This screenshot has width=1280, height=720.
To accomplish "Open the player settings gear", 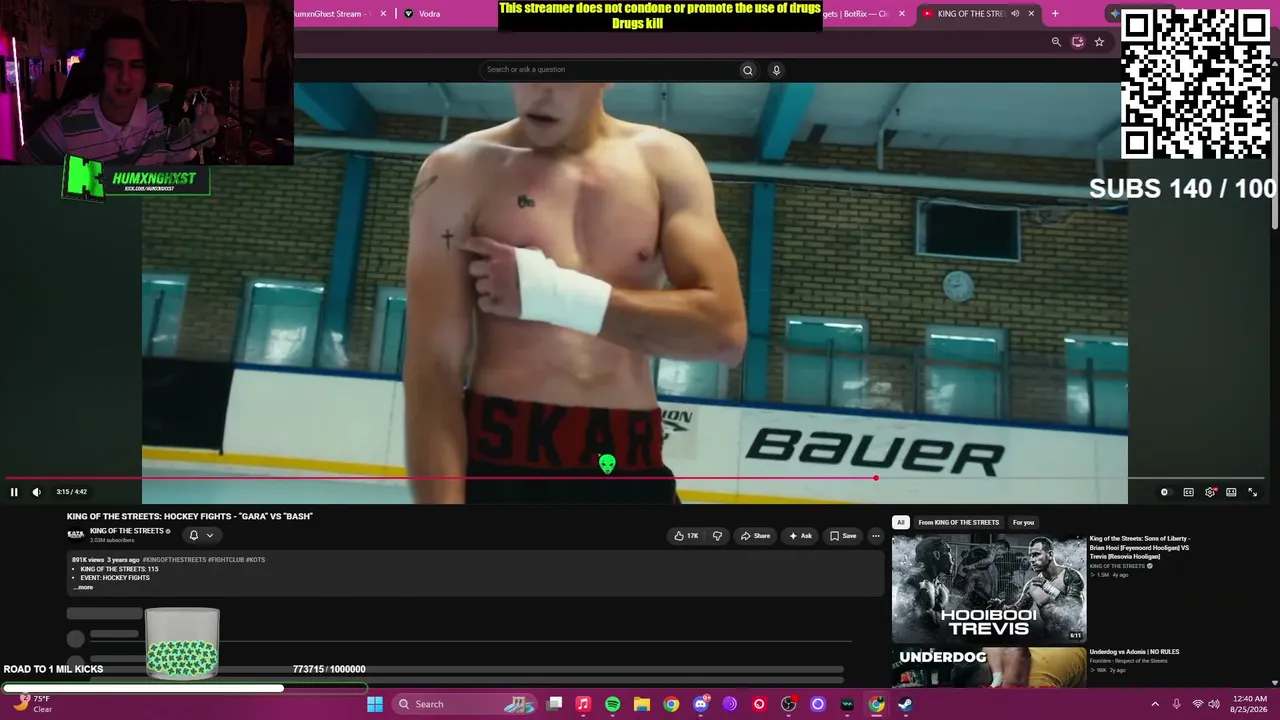I will [x=1210, y=492].
